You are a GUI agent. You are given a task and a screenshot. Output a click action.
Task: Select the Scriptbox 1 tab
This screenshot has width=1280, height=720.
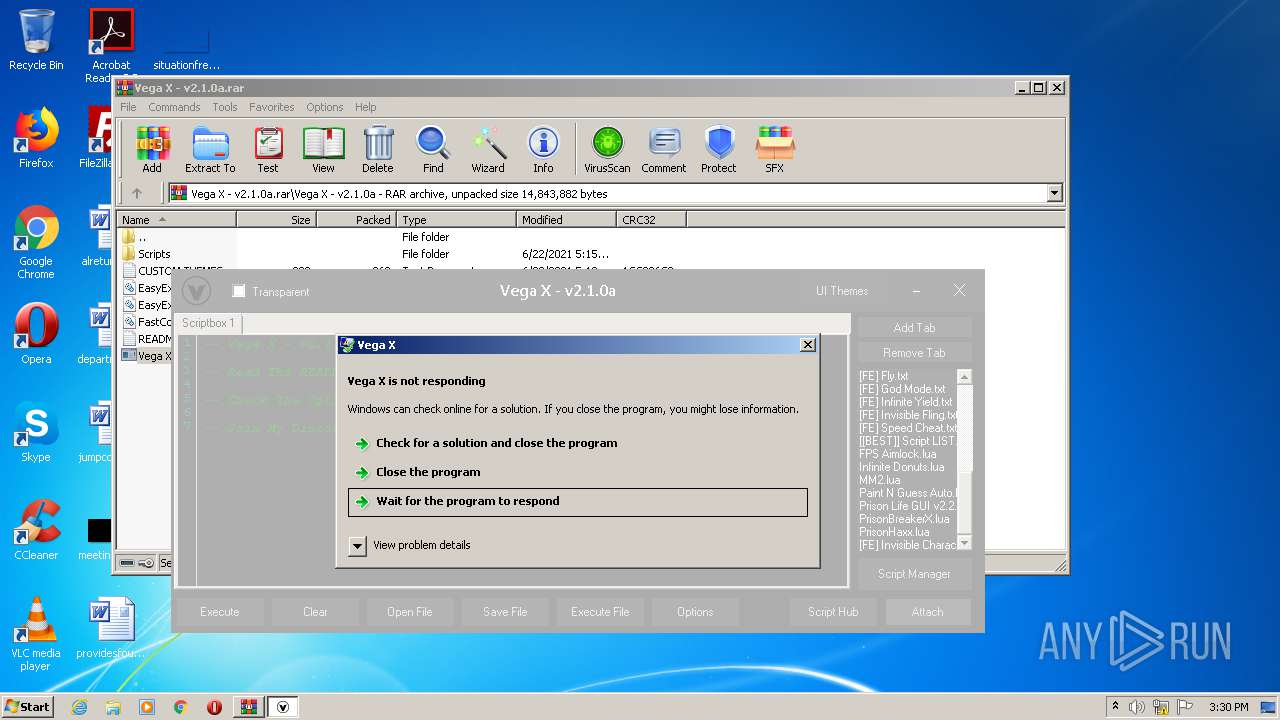[209, 323]
